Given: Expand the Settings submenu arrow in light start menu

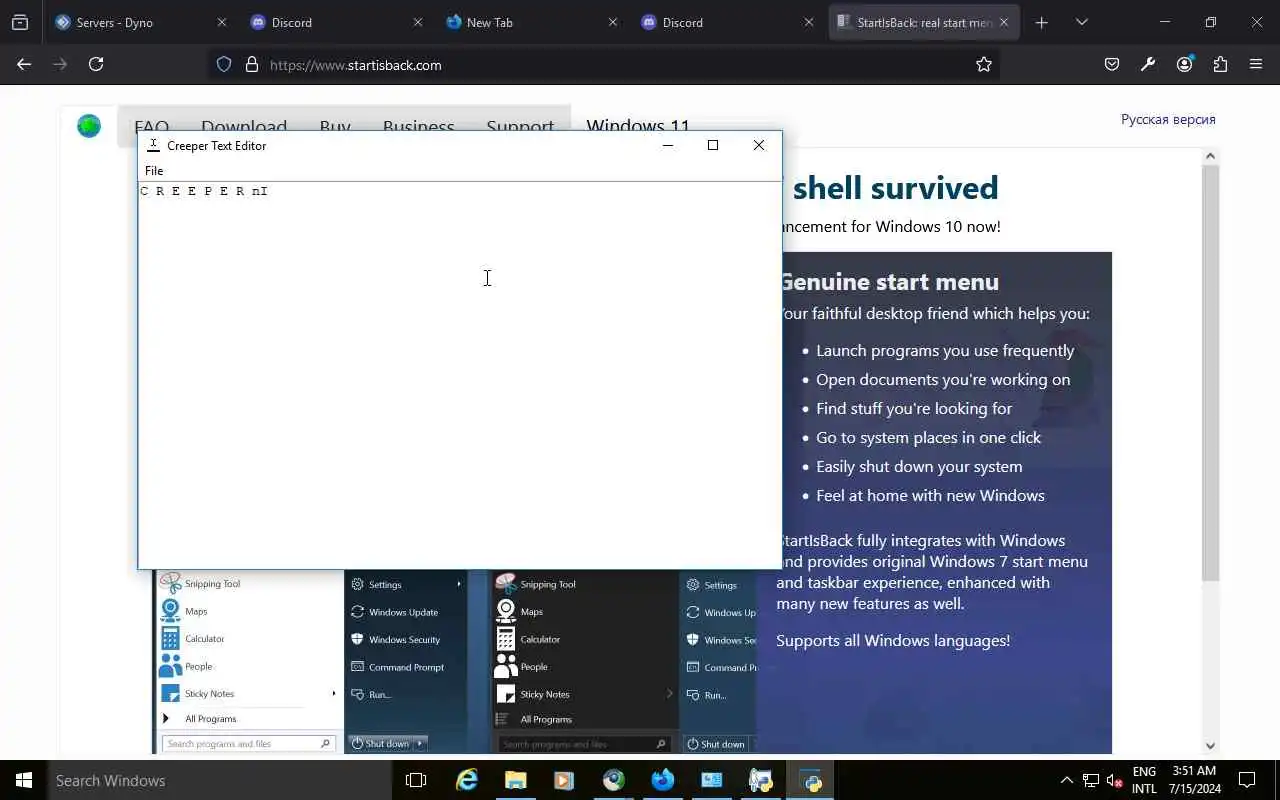Looking at the screenshot, I should (459, 584).
